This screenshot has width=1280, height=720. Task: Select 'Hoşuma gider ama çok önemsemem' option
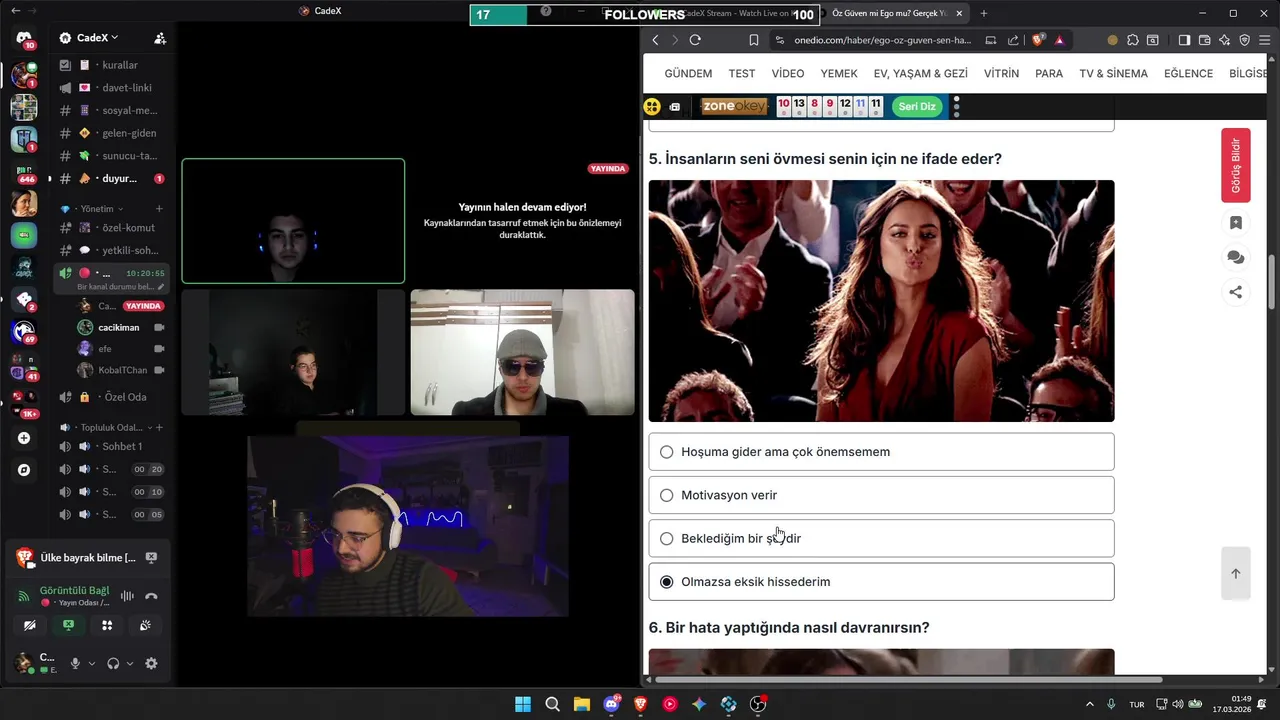click(881, 452)
